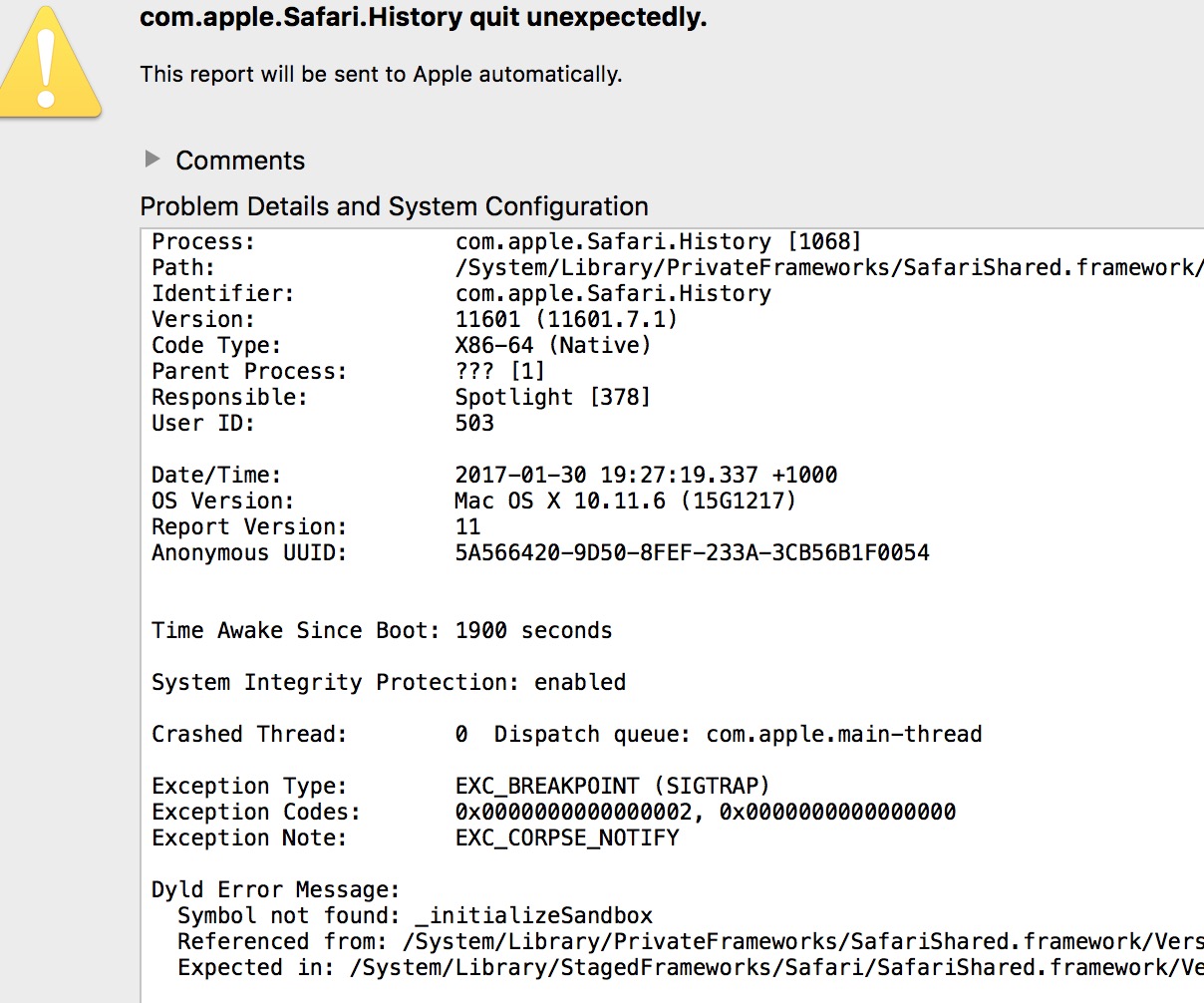
Task: Click the Comments label
Action: point(240,161)
